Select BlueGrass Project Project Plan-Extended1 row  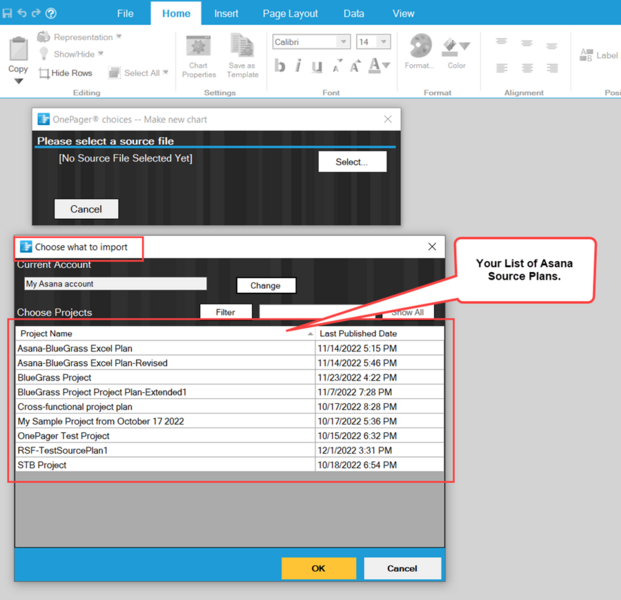(x=230, y=392)
